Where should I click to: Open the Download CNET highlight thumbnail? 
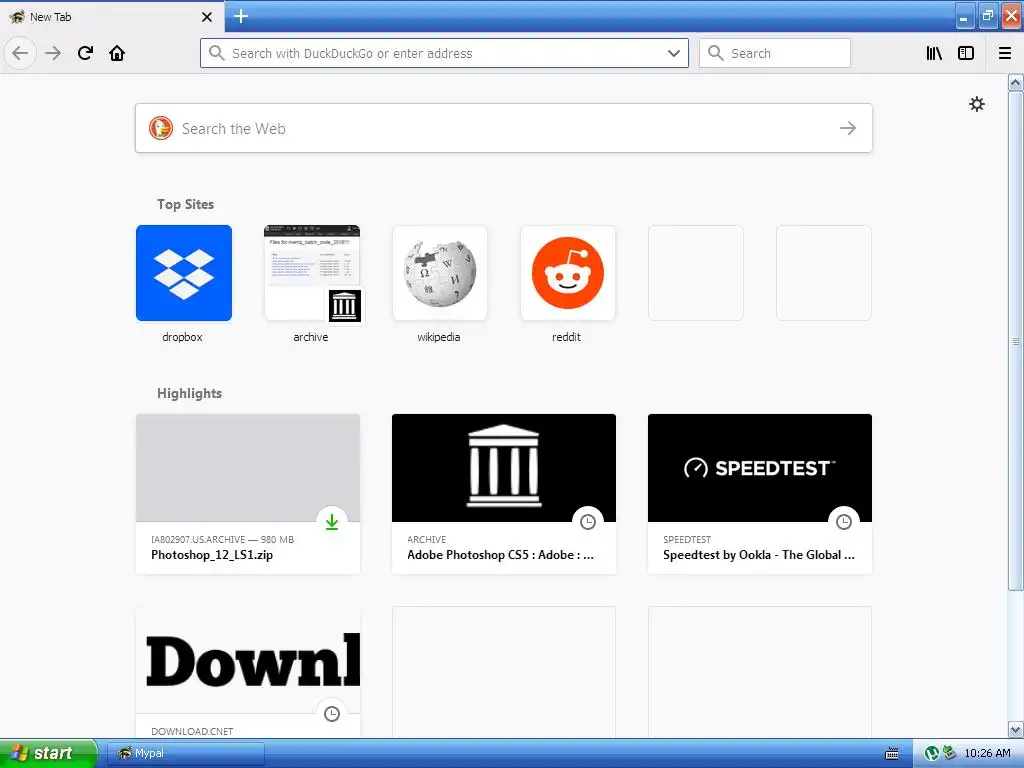[248, 660]
